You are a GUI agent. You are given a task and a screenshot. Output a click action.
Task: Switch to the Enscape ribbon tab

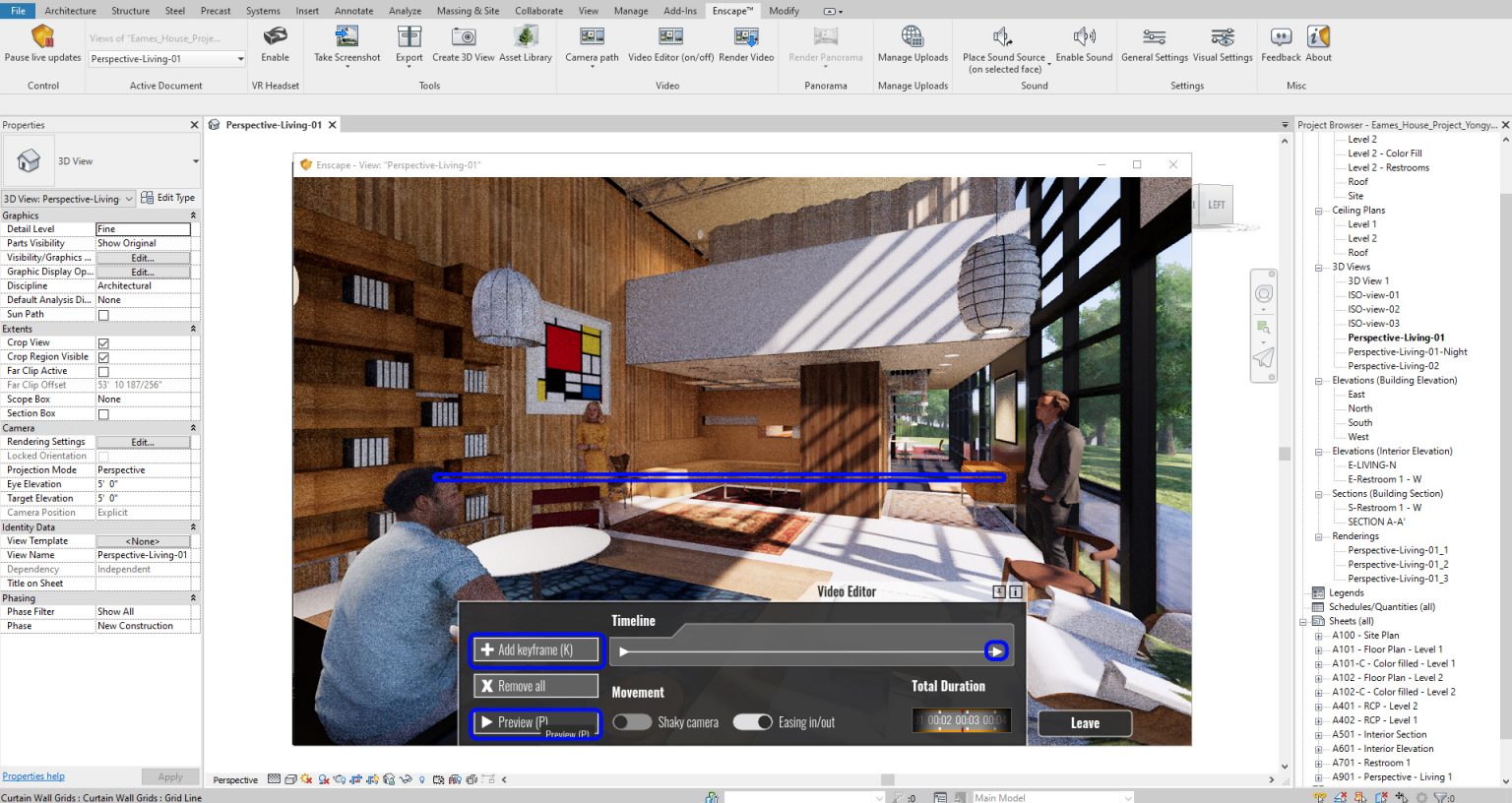[732, 11]
